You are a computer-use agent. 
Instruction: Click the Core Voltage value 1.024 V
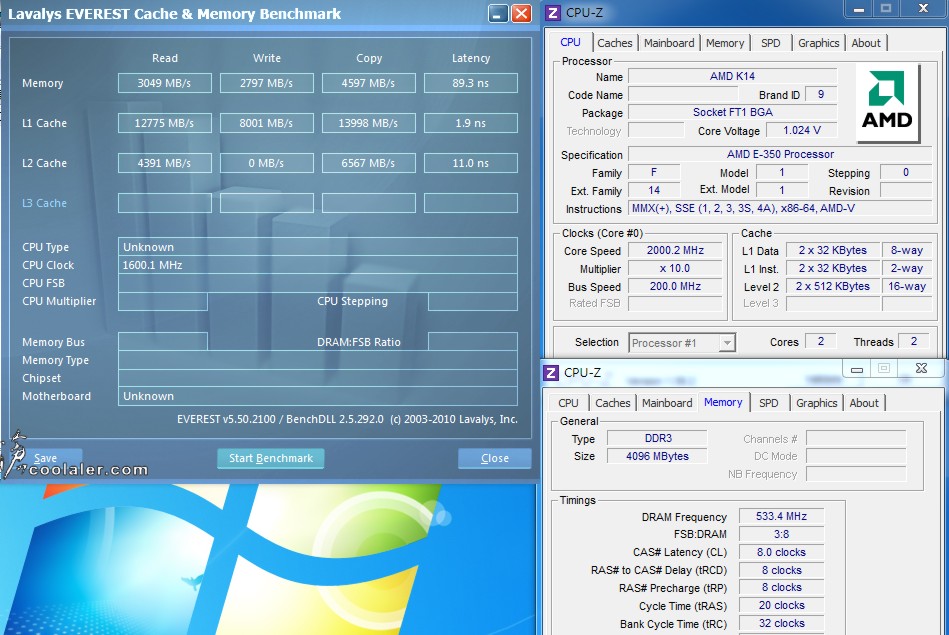pyautogui.click(x=802, y=130)
